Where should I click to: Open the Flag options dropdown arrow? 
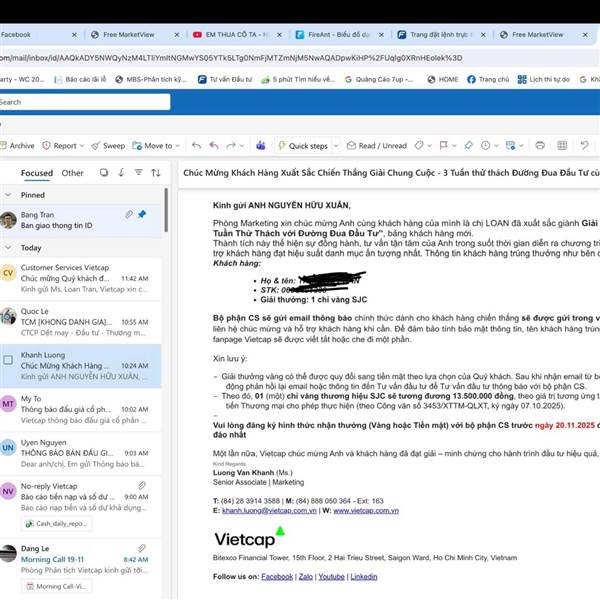coord(454,146)
